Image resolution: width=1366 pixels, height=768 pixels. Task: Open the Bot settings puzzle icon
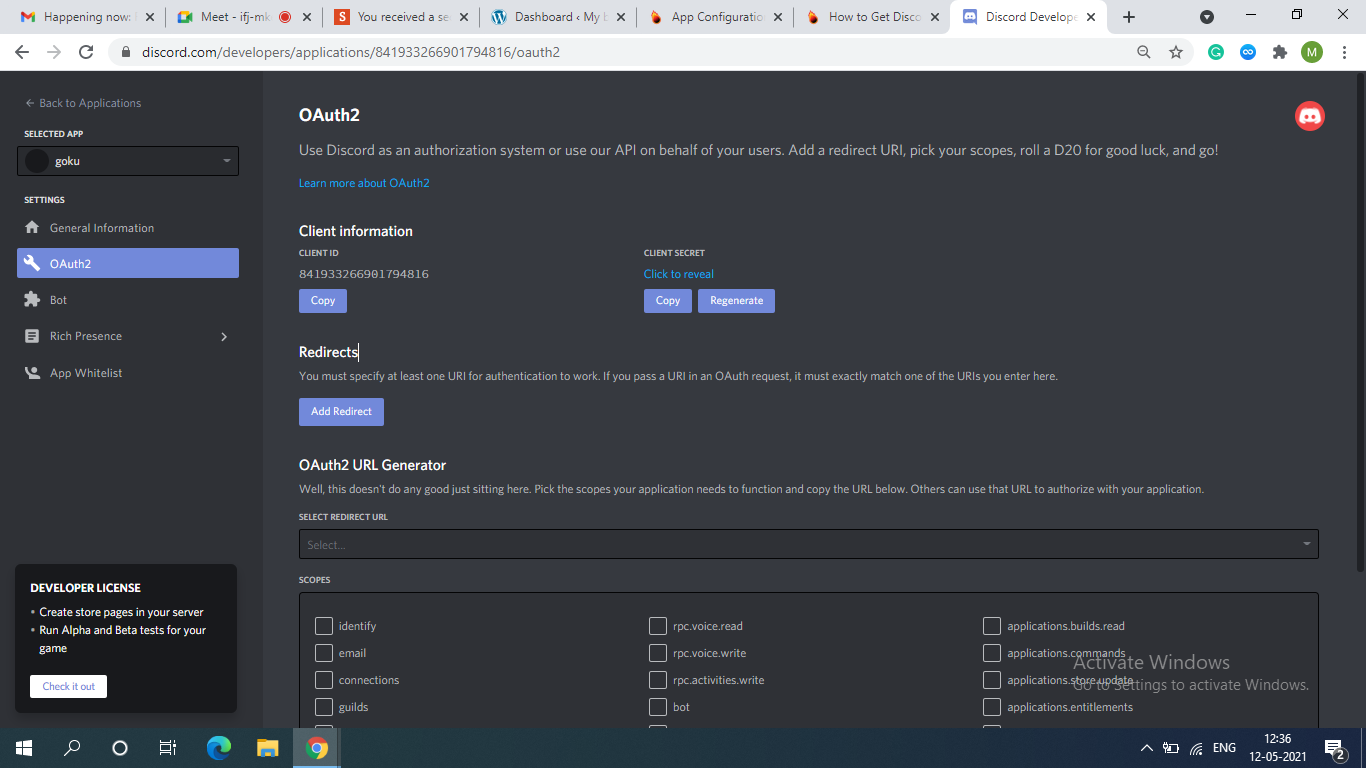pos(32,300)
